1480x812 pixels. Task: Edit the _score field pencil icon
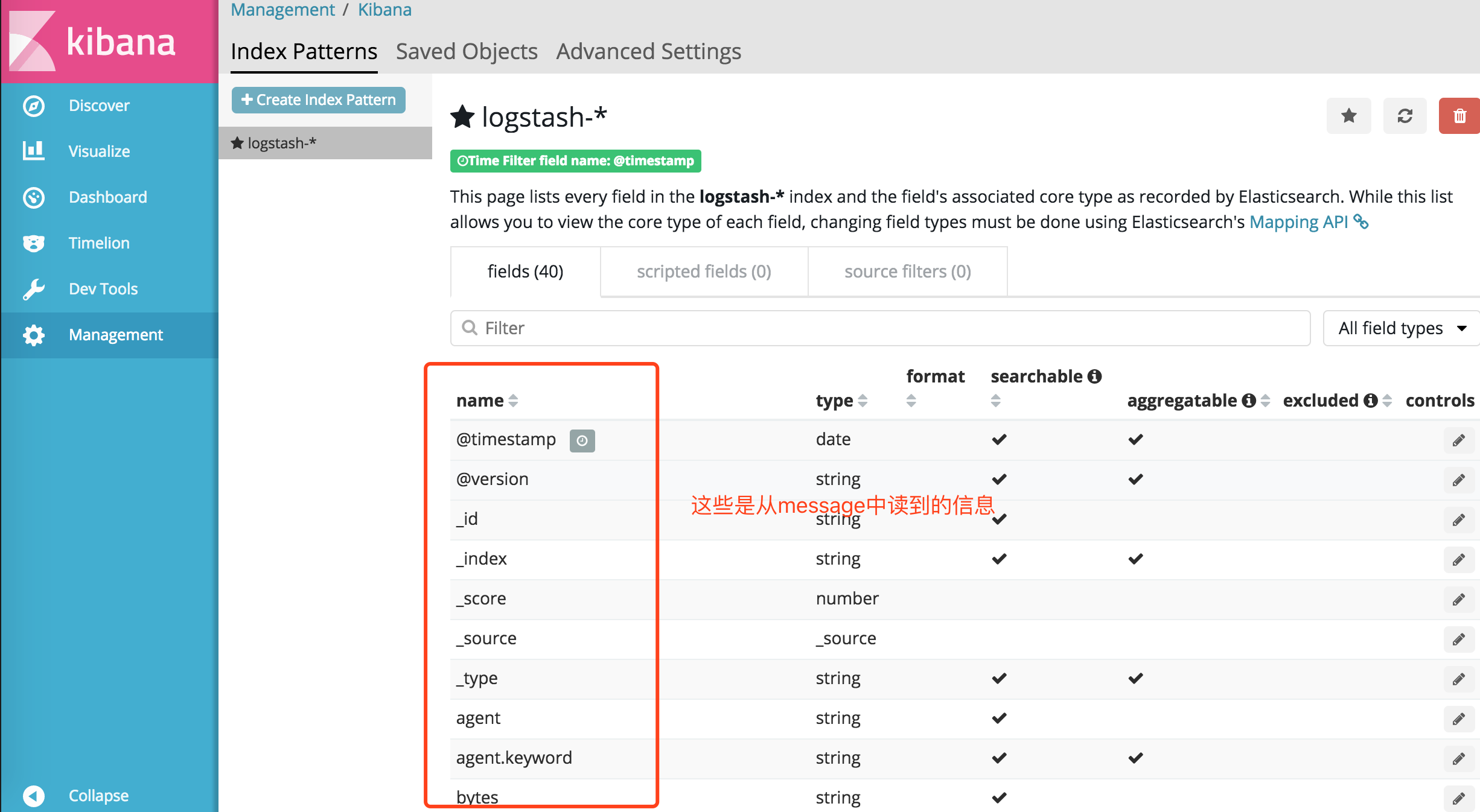pos(1458,600)
